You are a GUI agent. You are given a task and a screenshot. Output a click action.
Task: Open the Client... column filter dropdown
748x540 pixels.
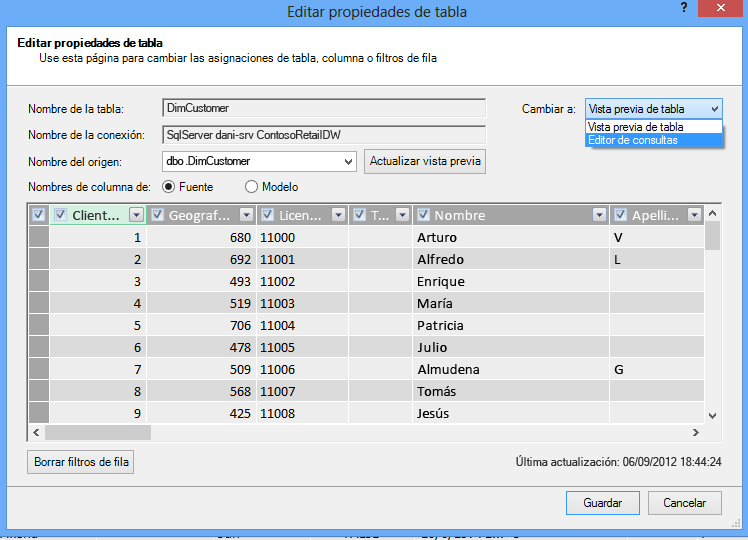pos(136,215)
